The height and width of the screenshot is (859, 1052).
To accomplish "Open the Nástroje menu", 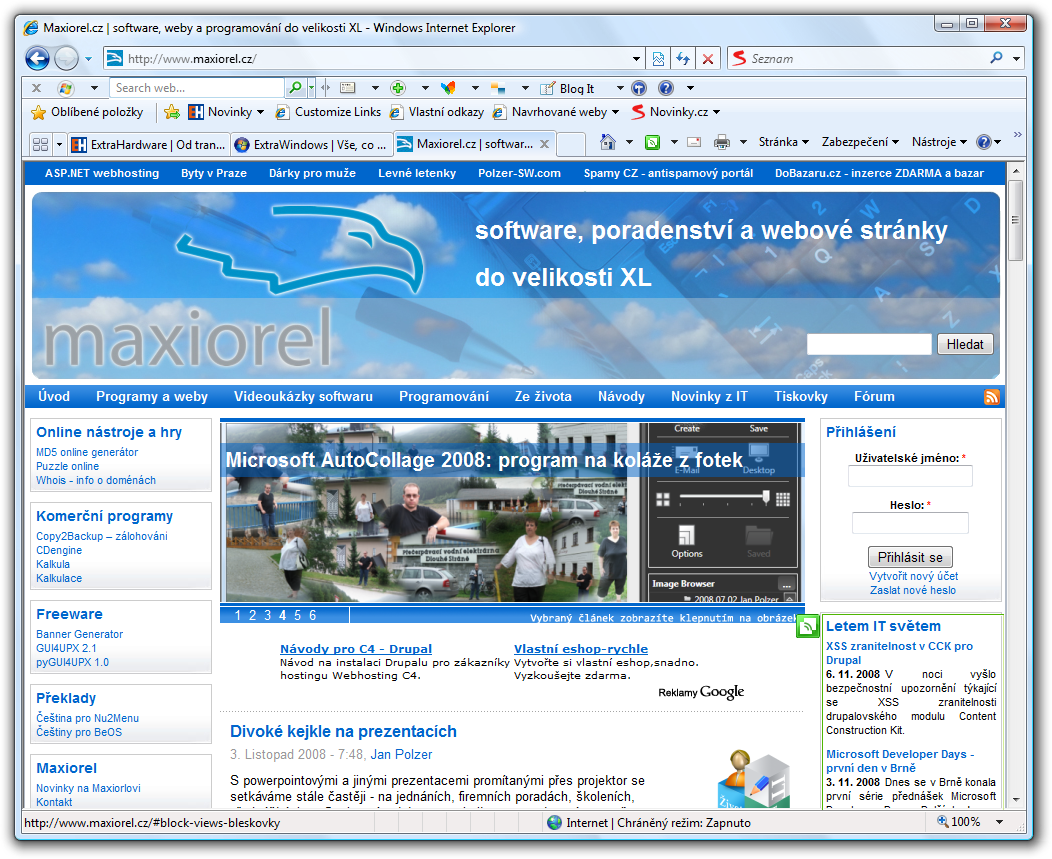I will coord(939,142).
